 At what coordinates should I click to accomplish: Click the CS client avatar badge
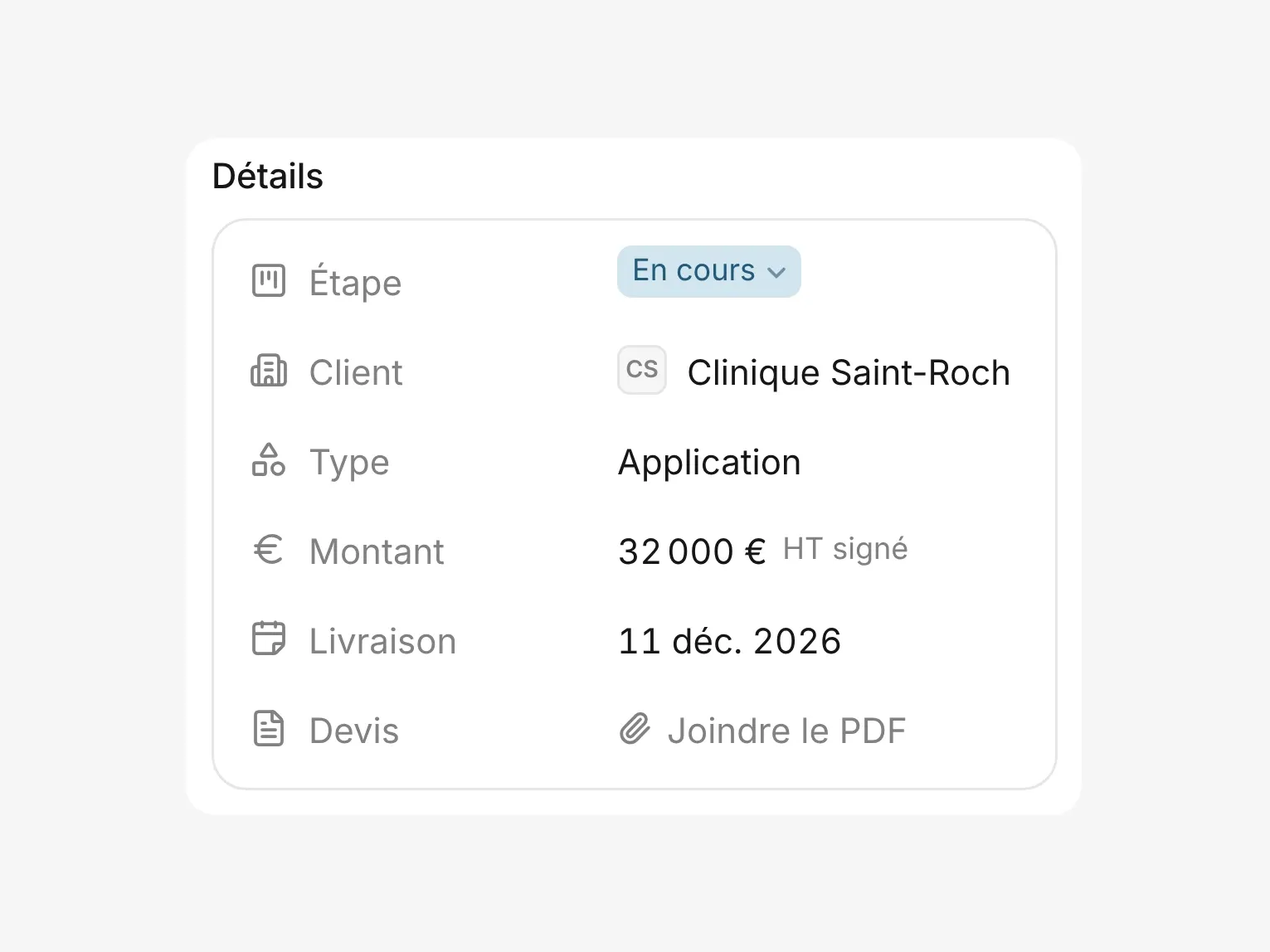coord(642,370)
